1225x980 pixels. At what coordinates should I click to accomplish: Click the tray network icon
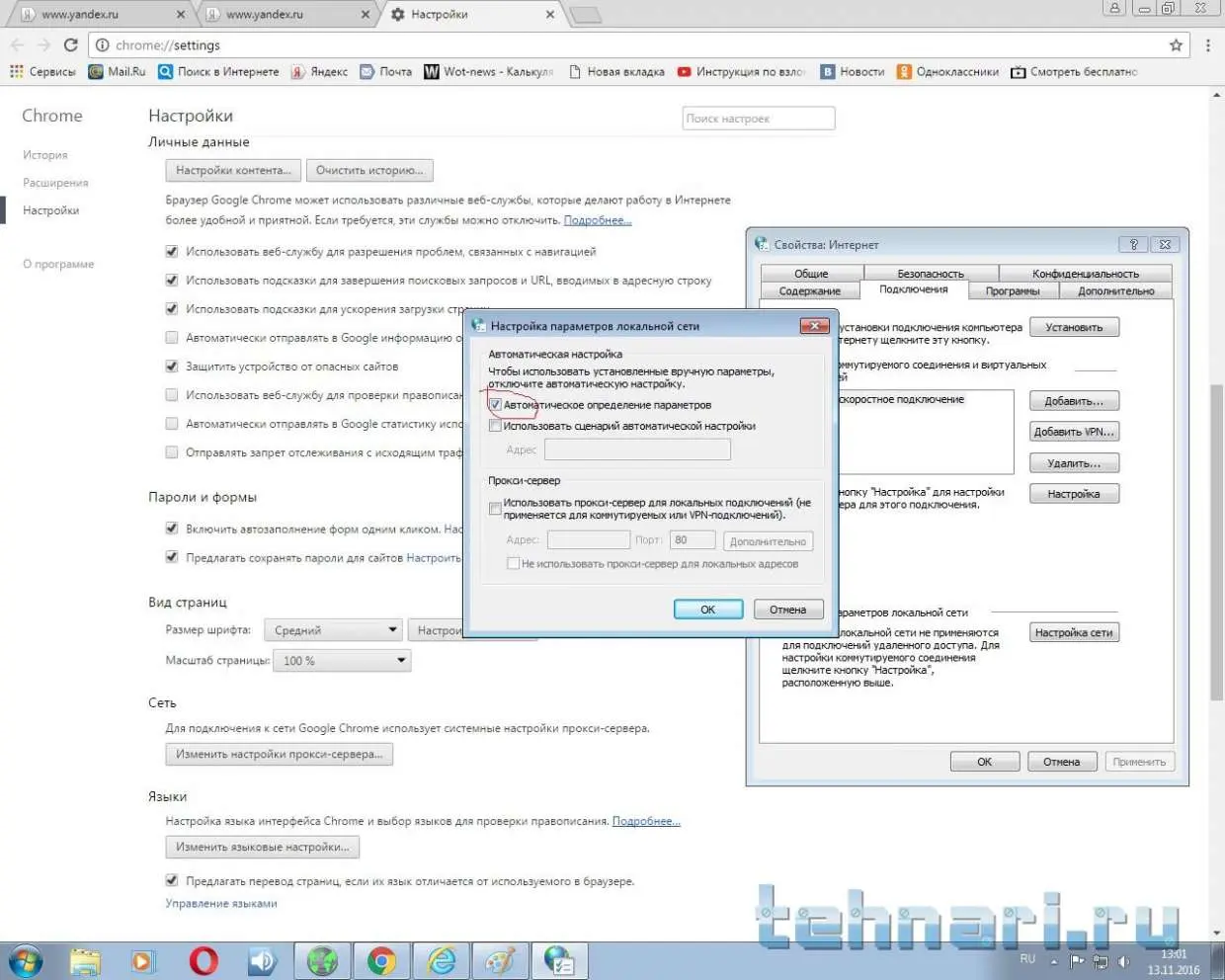pos(1100,960)
